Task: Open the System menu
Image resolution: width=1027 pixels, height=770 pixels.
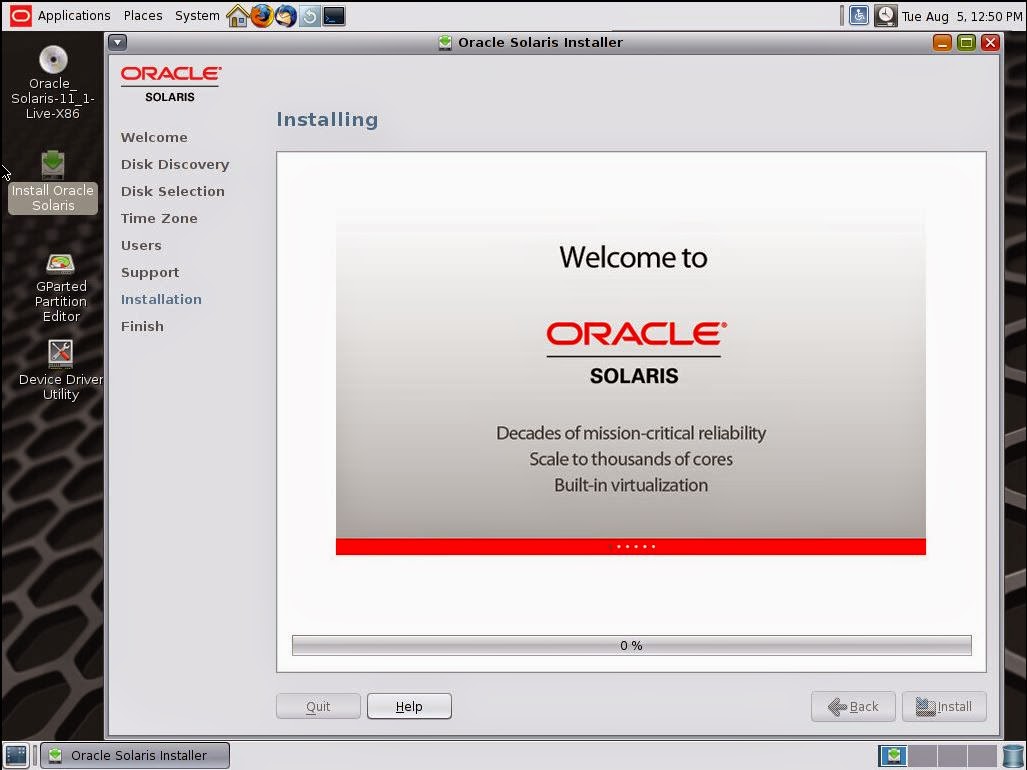Action: point(196,15)
